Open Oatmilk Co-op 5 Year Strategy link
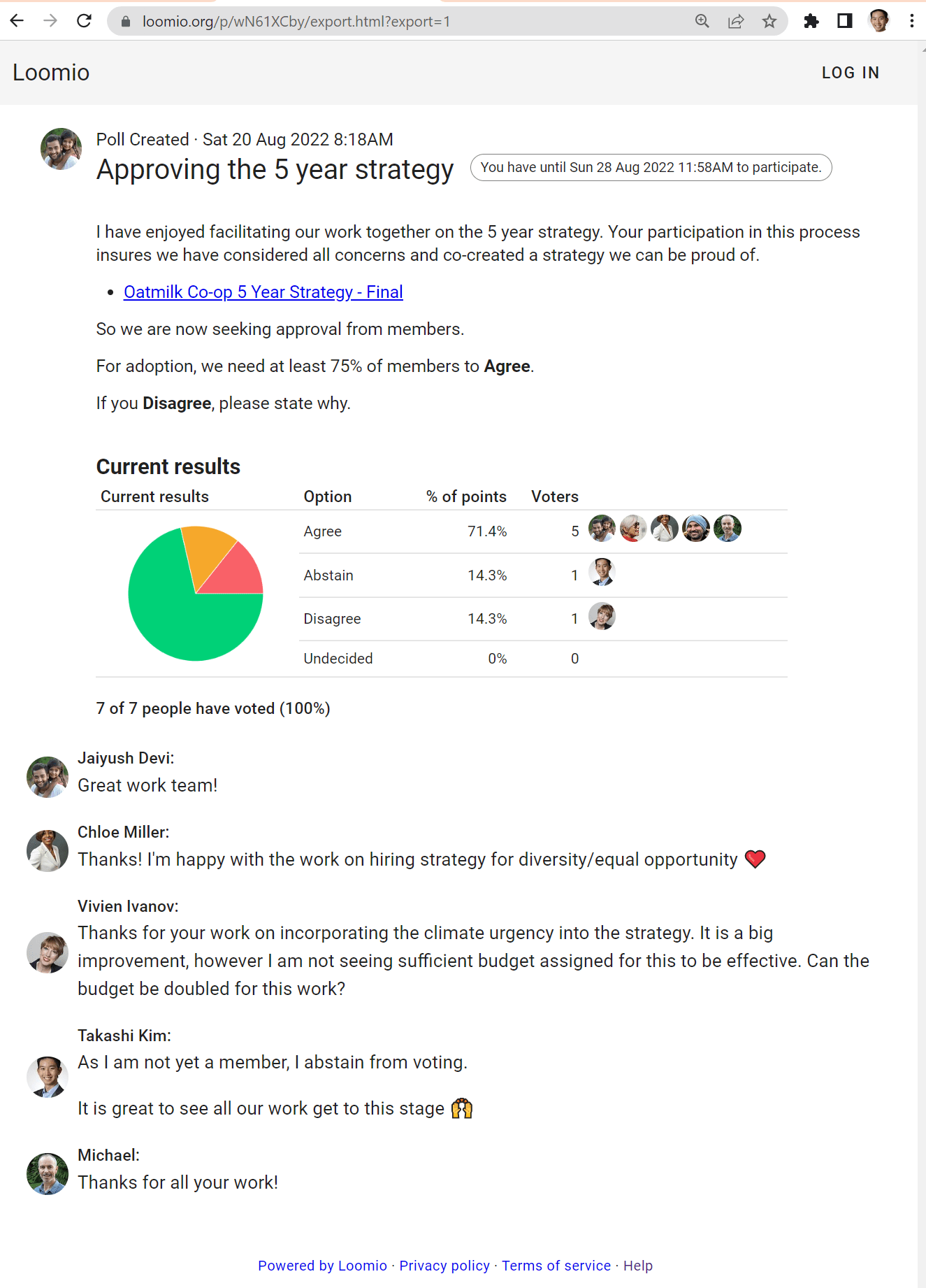 pyautogui.click(x=263, y=292)
